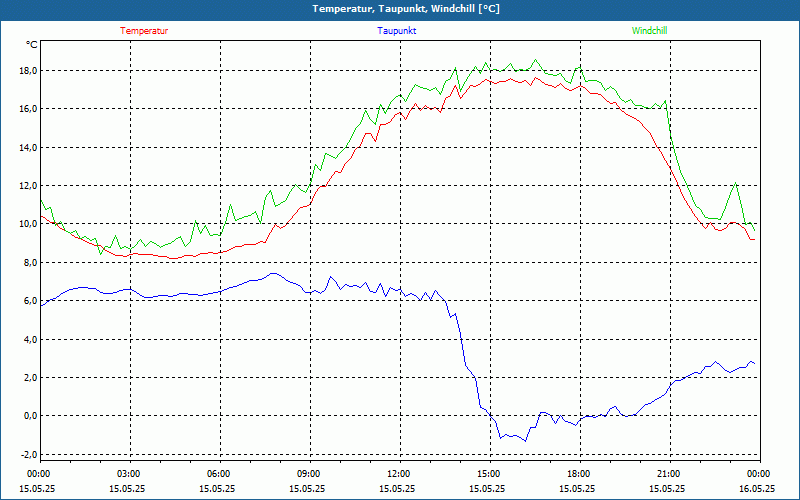Click the 0,0 y-axis value
This screenshot has height=500, width=800.
tap(32, 416)
